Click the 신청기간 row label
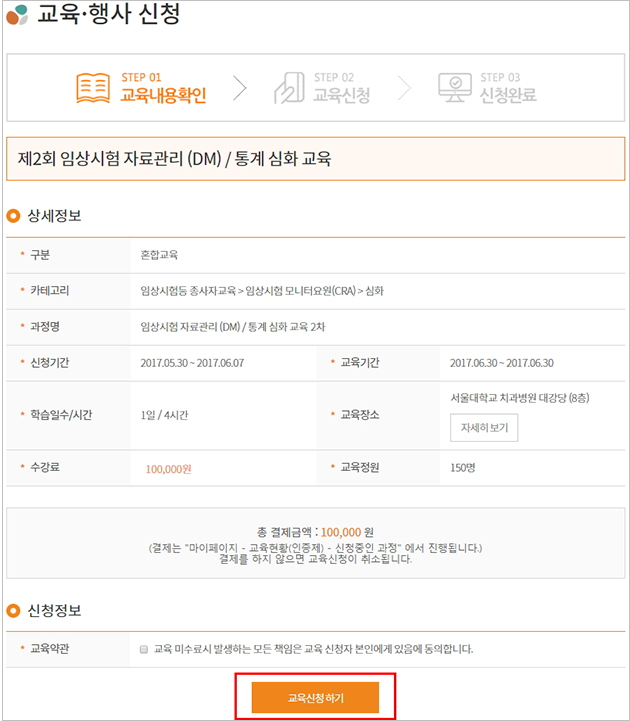This screenshot has width=630, height=721. click(50, 363)
